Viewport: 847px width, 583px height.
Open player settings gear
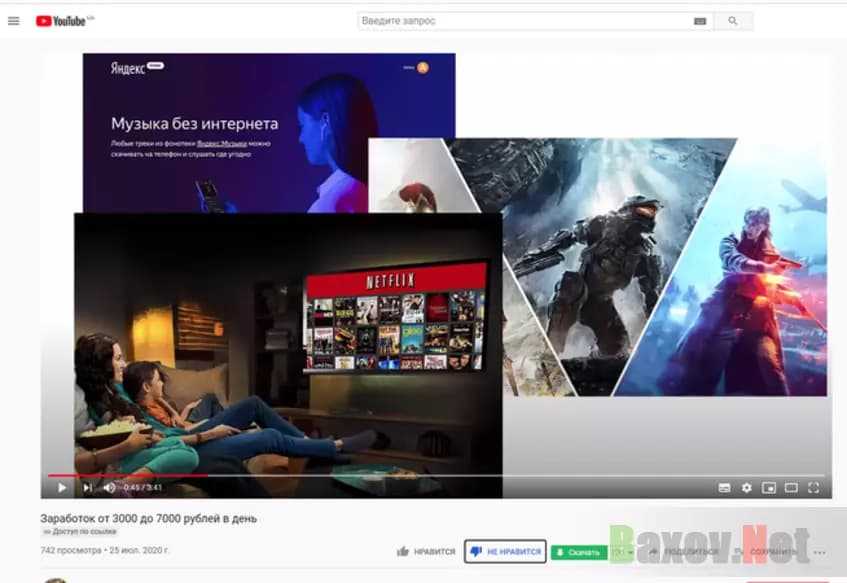click(746, 488)
